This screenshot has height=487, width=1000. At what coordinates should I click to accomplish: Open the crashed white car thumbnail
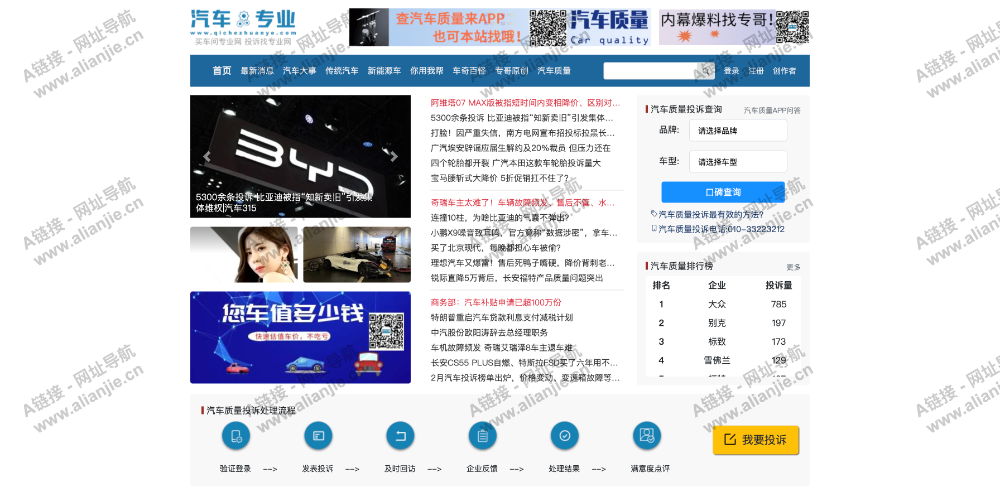coord(357,254)
